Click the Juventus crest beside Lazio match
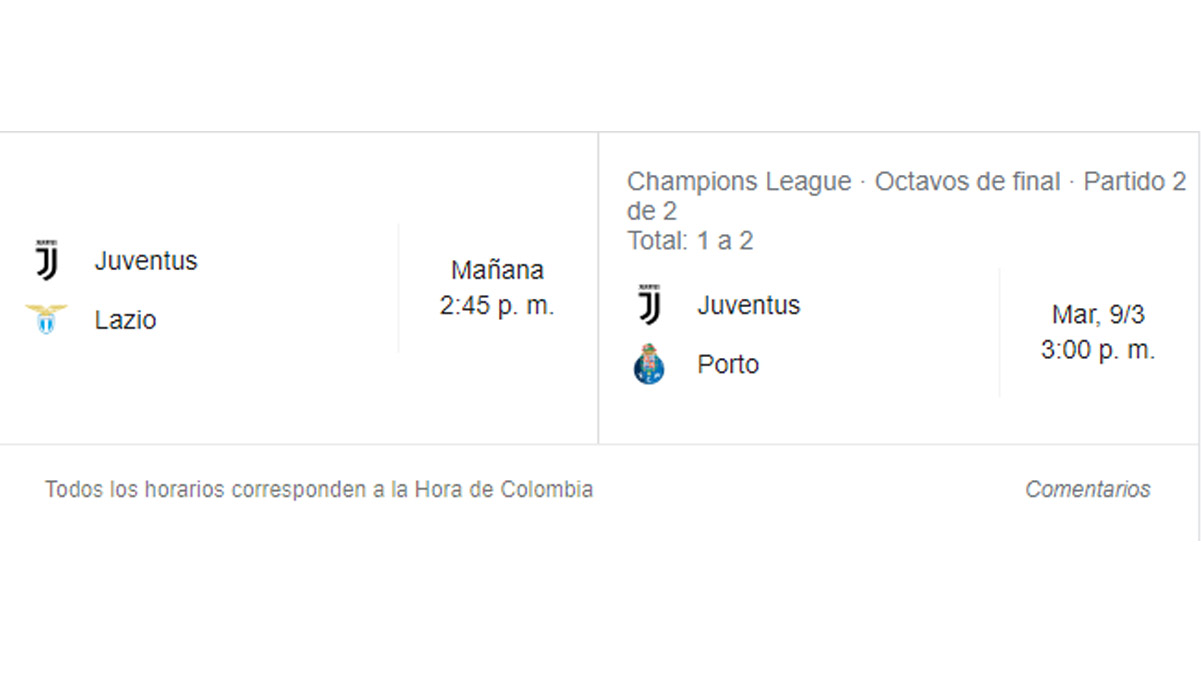1201x675 pixels. point(46,261)
